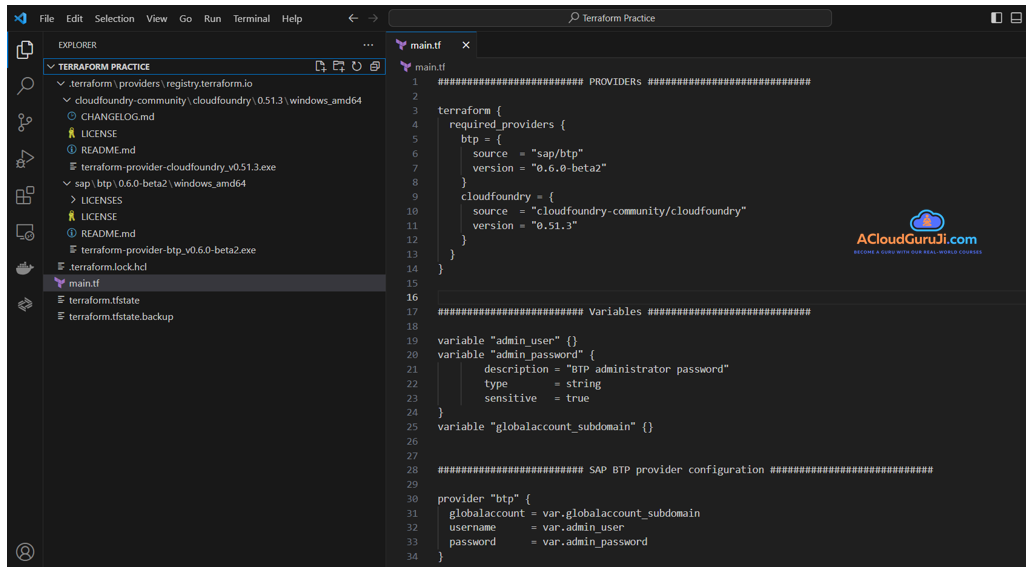Image resolution: width=1026 pixels, height=573 pixels.
Task: Open the Search view in activity bar
Action: pyautogui.click(x=25, y=86)
